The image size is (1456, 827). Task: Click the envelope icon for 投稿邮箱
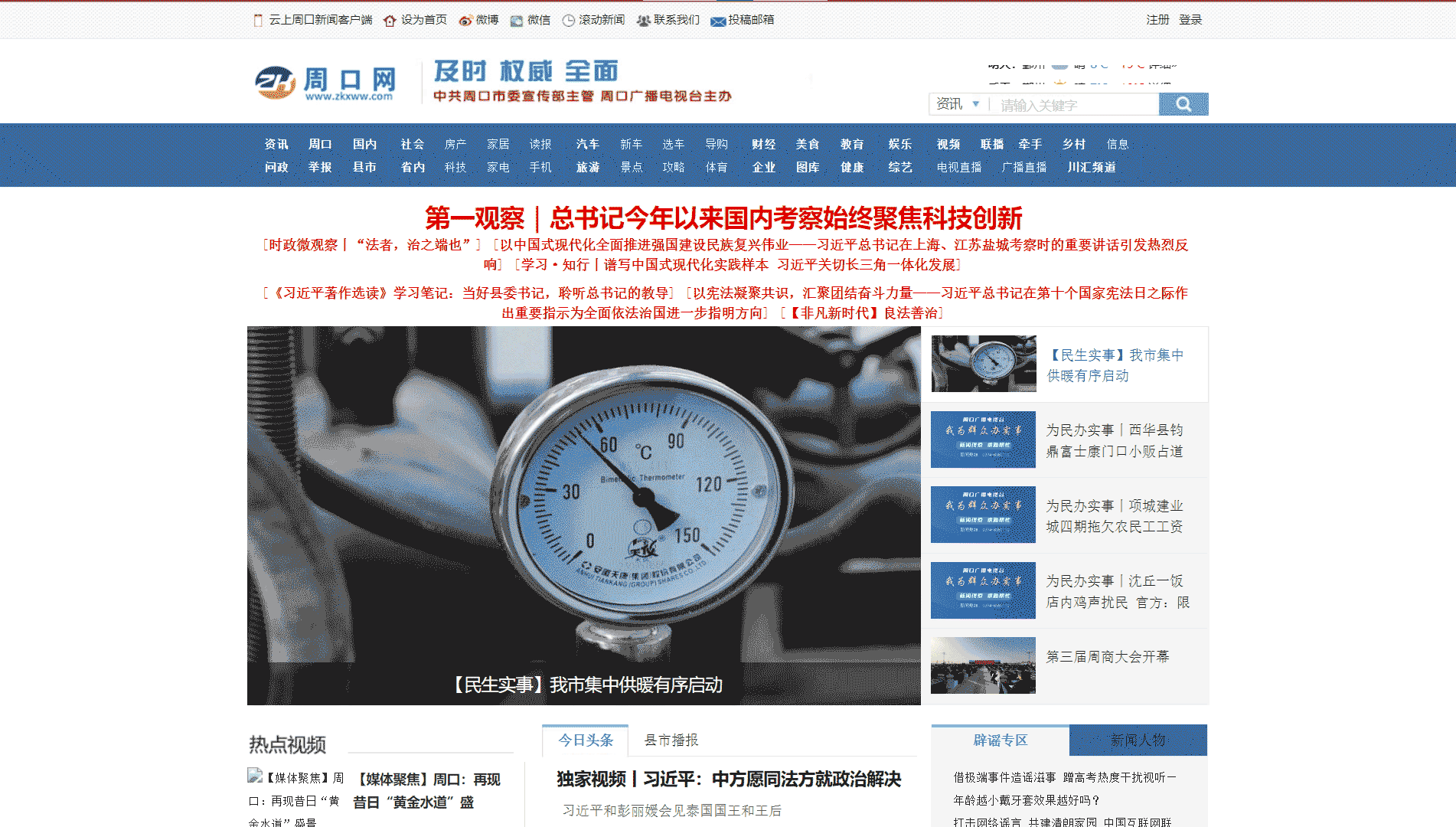click(x=718, y=21)
